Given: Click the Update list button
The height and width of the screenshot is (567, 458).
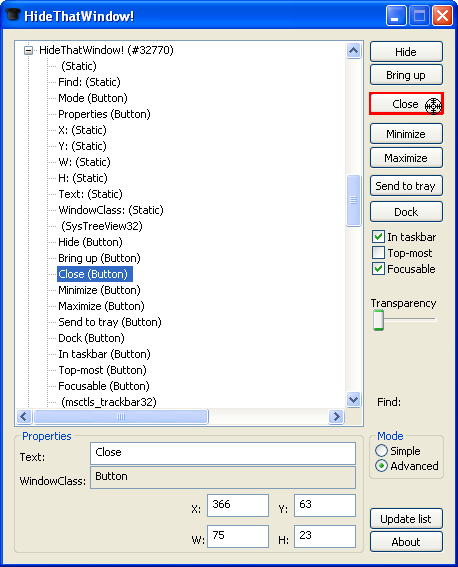Looking at the screenshot, I should pyautogui.click(x=406, y=519).
